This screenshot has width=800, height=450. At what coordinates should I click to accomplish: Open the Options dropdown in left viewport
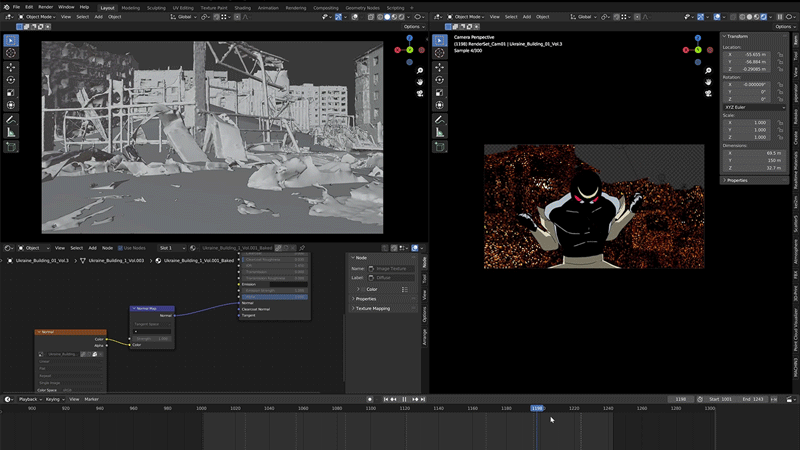click(414, 27)
